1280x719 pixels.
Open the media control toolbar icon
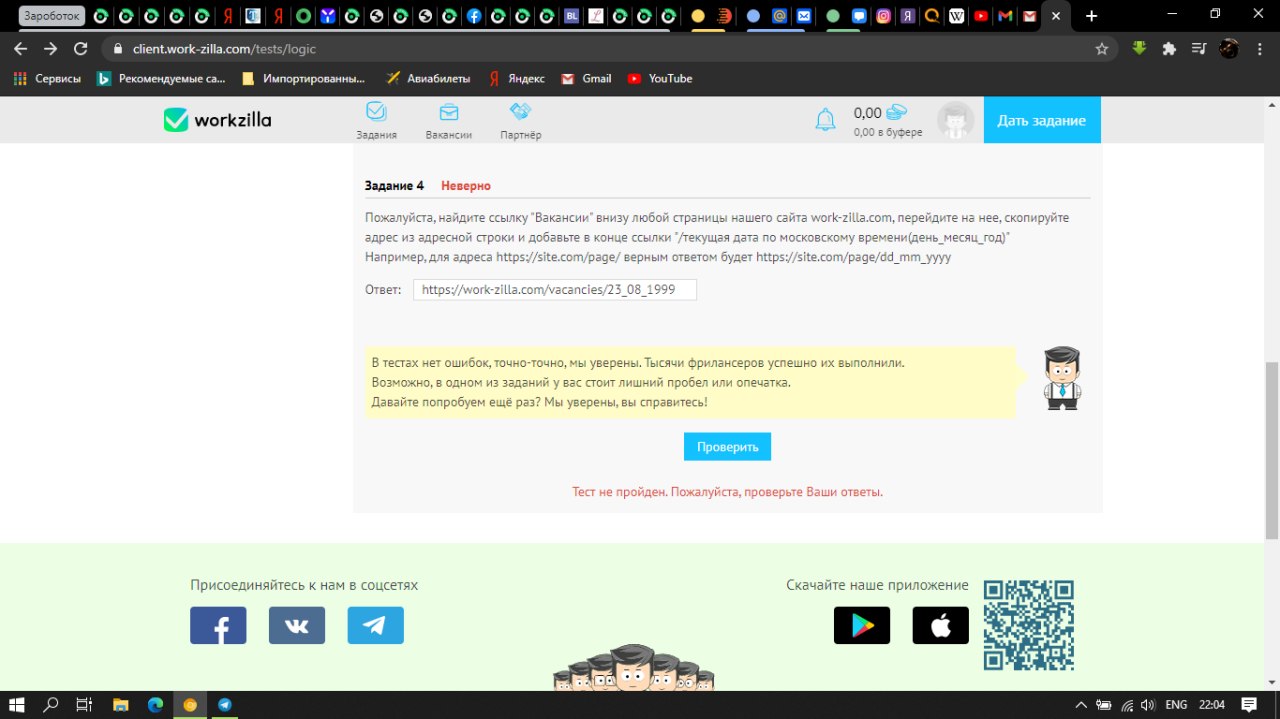(x=1199, y=48)
